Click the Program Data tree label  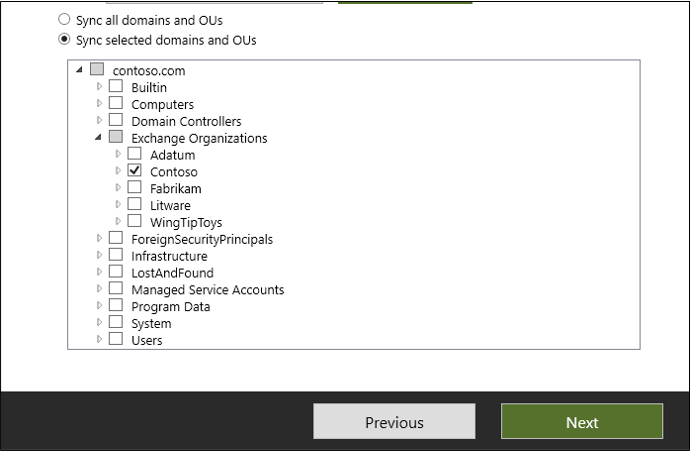tap(170, 306)
